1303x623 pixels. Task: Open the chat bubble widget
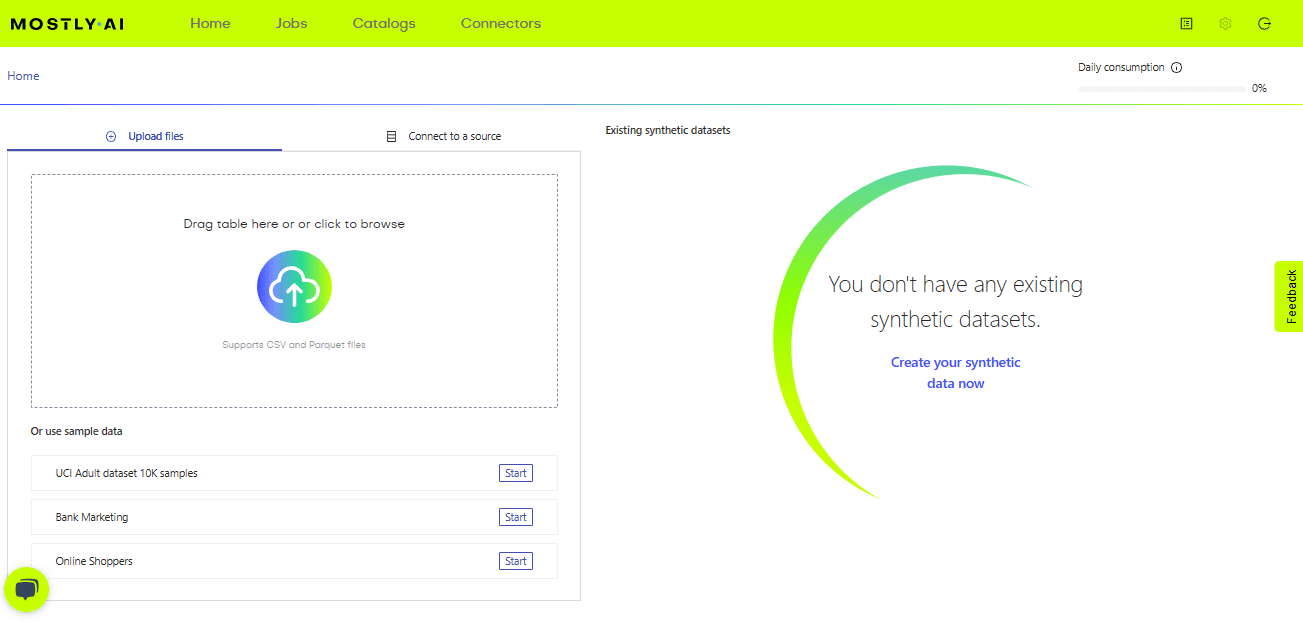[27, 589]
